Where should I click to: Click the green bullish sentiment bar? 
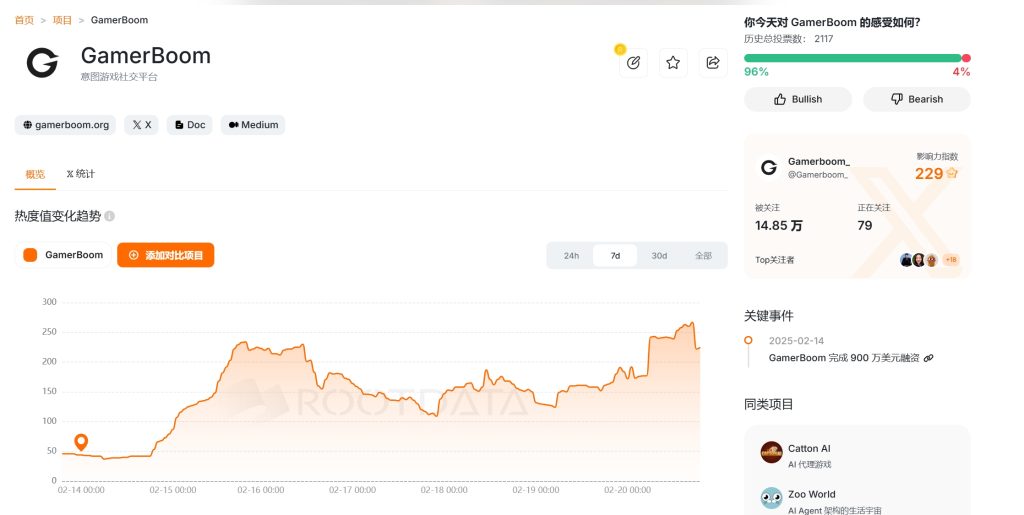[x=852, y=58]
